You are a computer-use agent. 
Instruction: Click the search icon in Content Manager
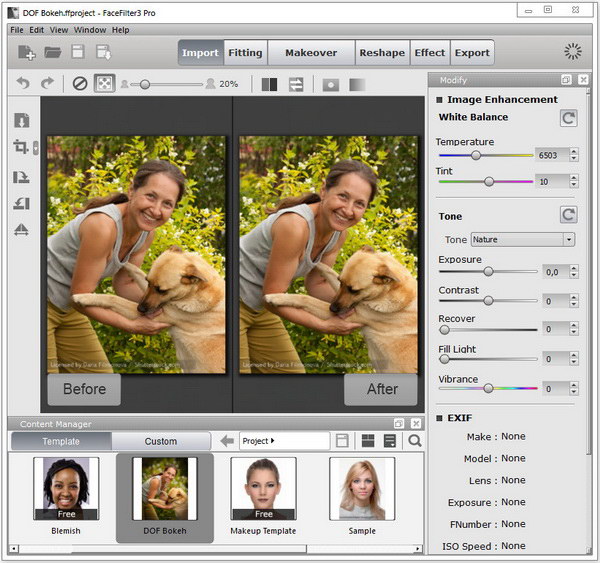[414, 441]
